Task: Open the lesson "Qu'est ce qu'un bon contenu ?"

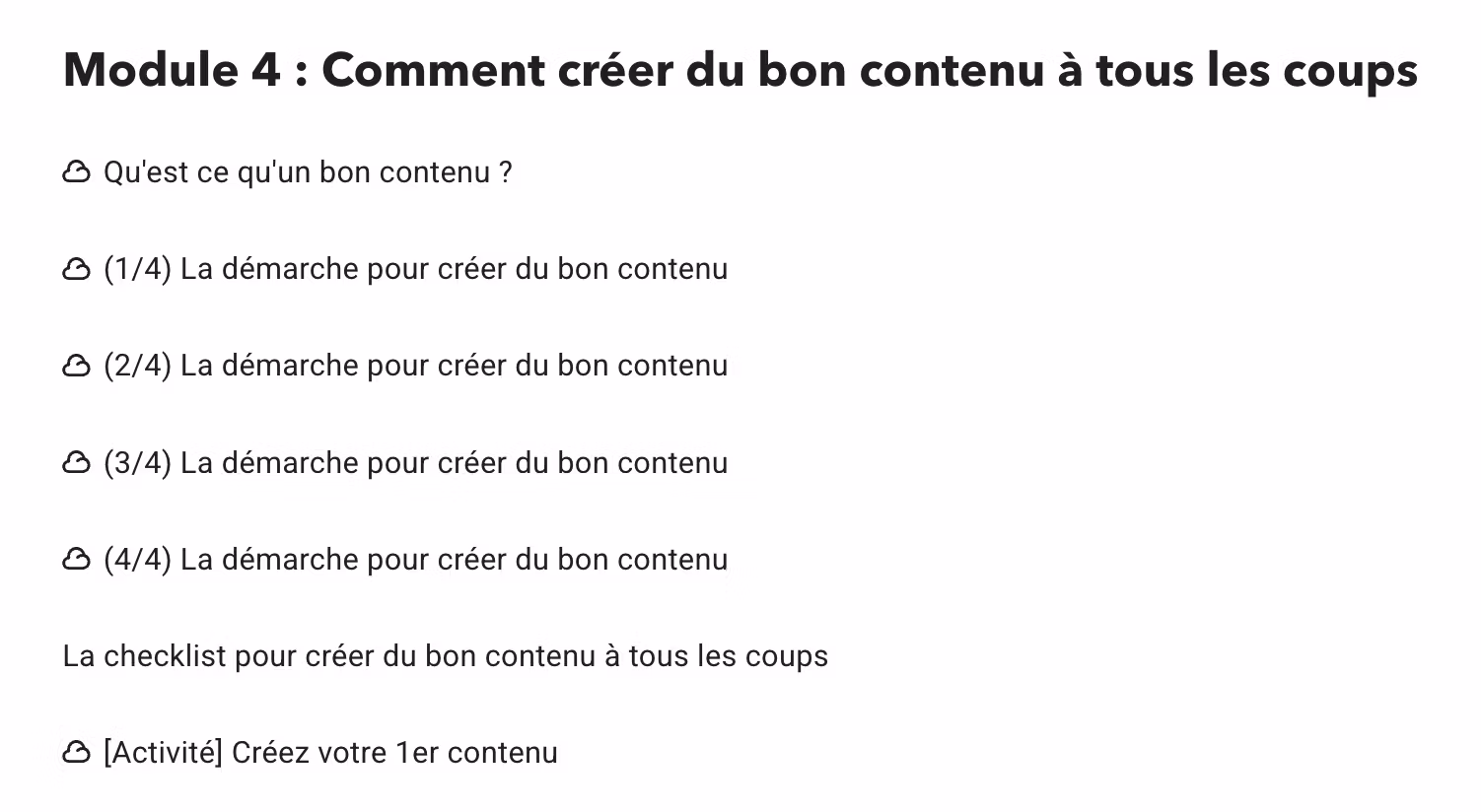Action: coord(308,172)
